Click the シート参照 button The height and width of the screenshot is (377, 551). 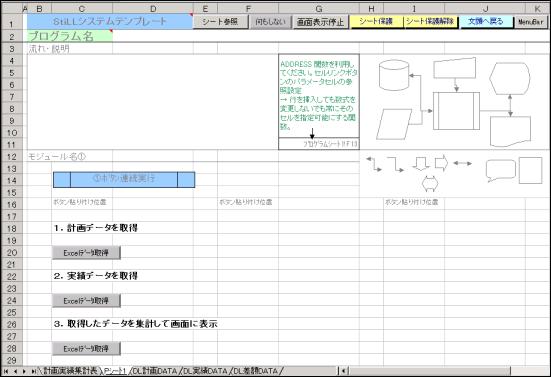(x=220, y=22)
